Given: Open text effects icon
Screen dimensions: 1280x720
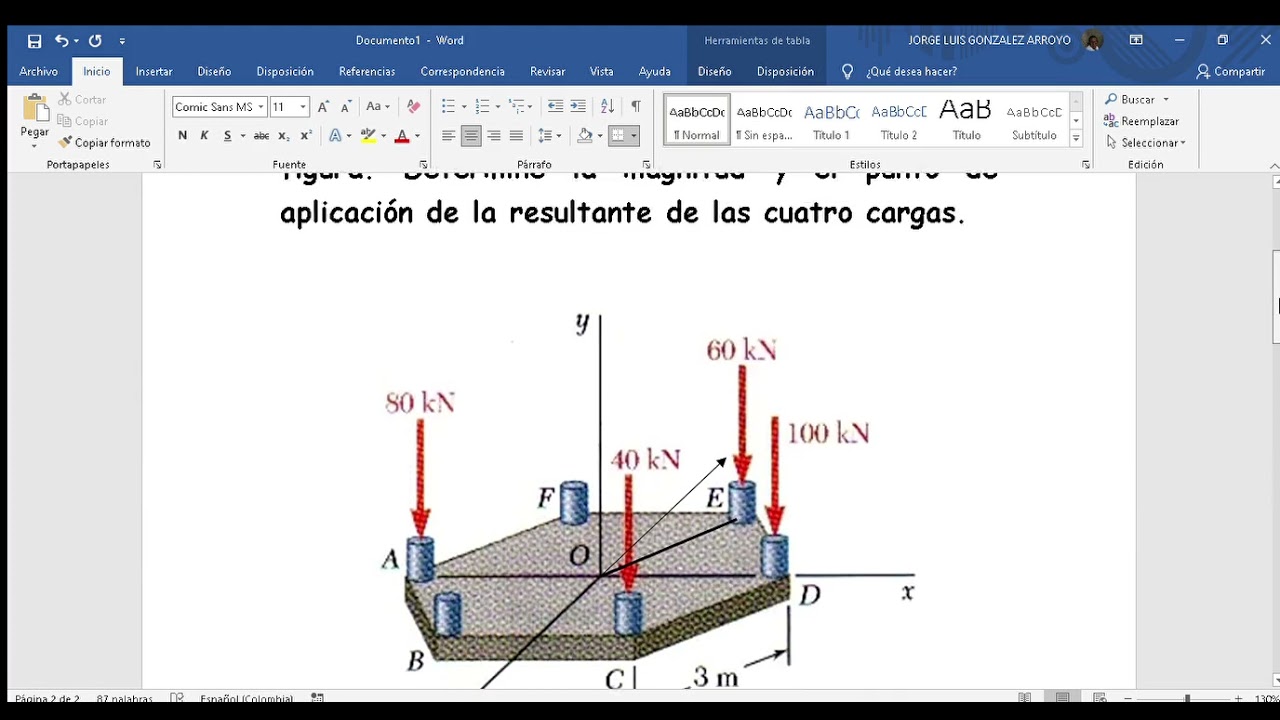Looking at the screenshot, I should [x=335, y=136].
